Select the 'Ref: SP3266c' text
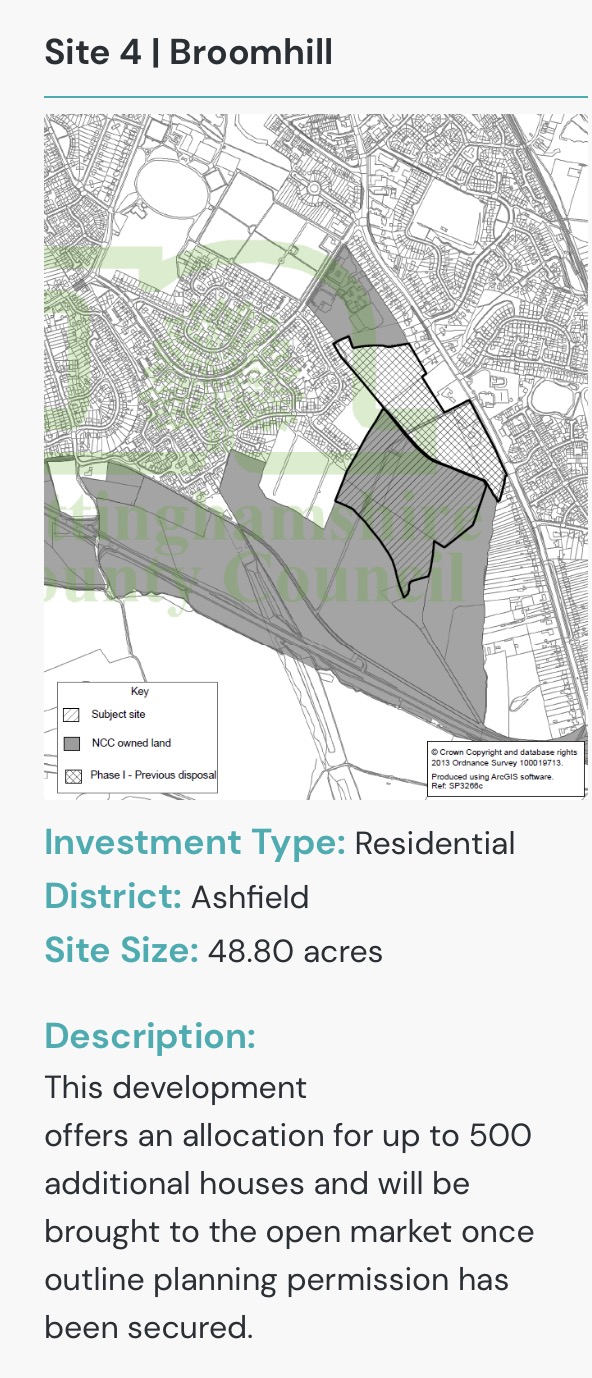Screen dimensions: 592x1378 456,786
